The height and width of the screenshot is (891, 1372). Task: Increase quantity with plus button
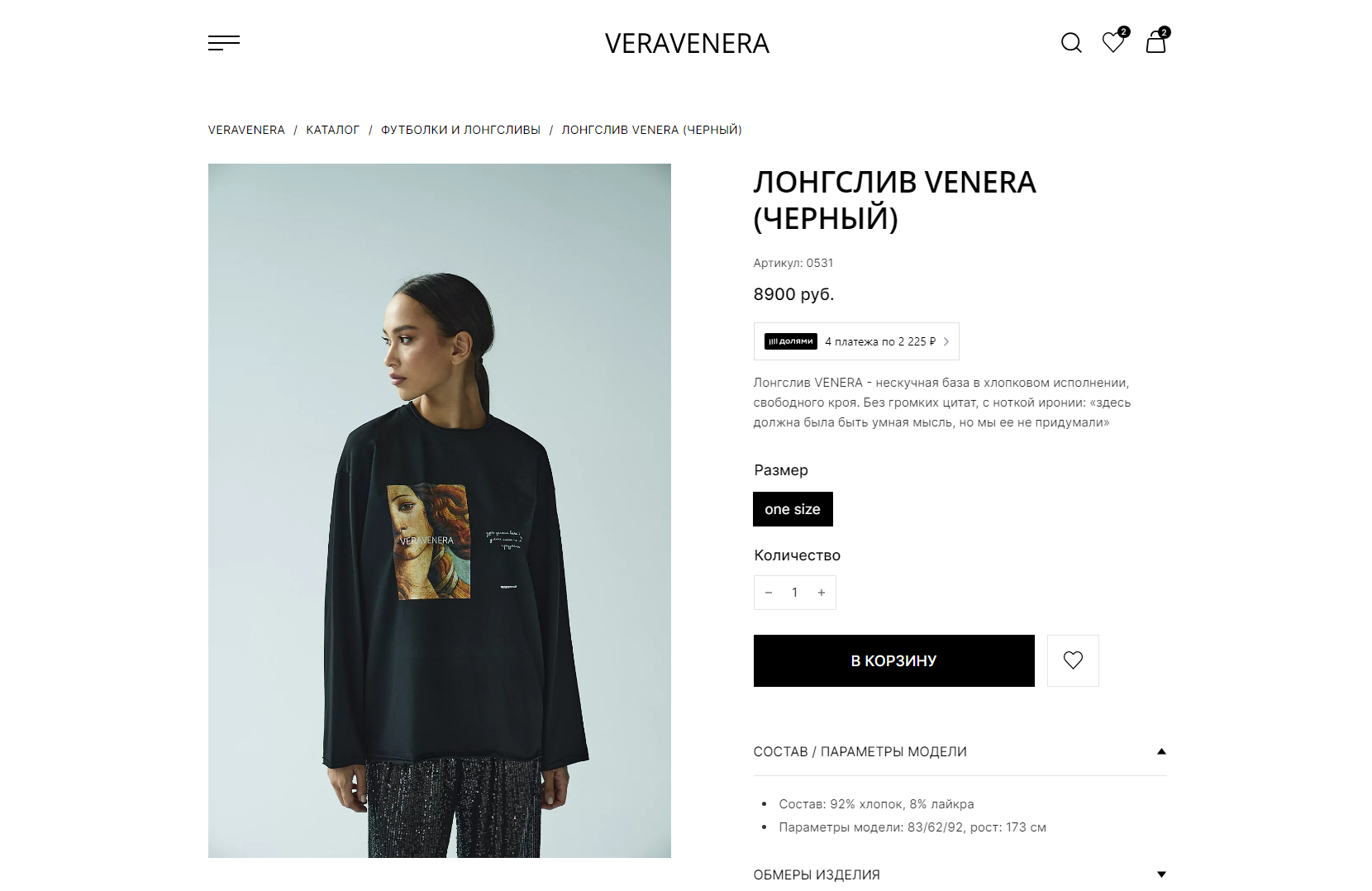pyautogui.click(x=822, y=593)
